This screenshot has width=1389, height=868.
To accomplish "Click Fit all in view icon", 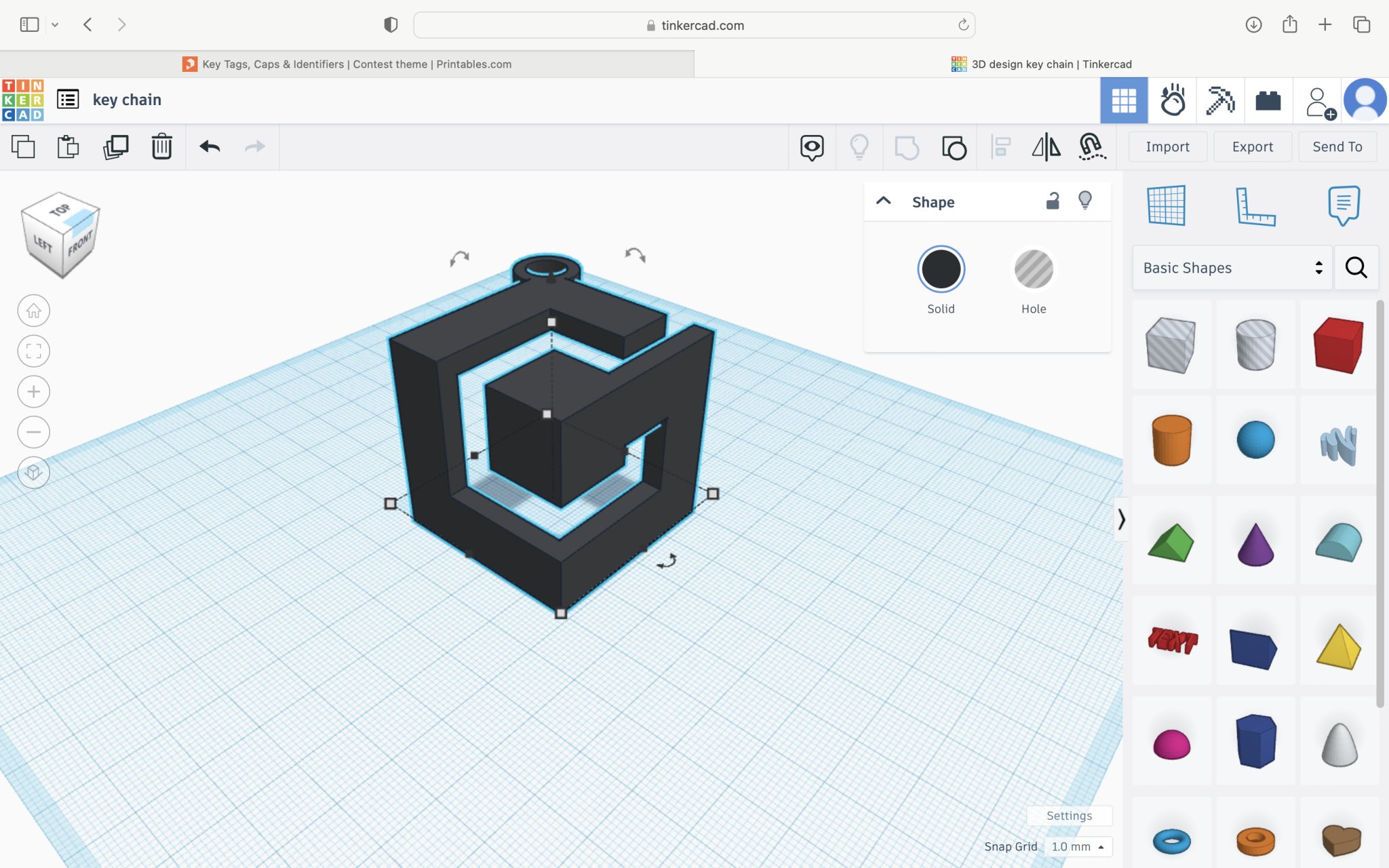I will [x=33, y=351].
